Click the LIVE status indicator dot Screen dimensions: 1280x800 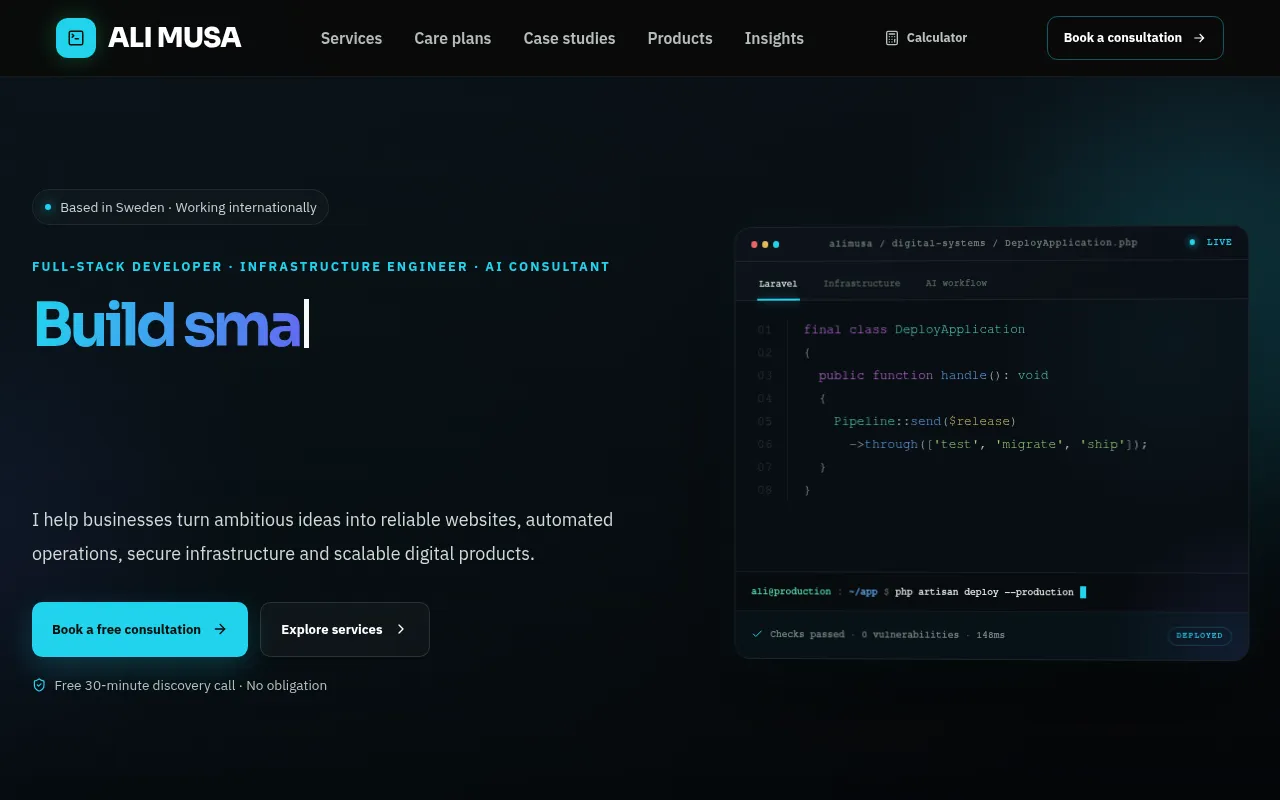pyautogui.click(x=1192, y=242)
